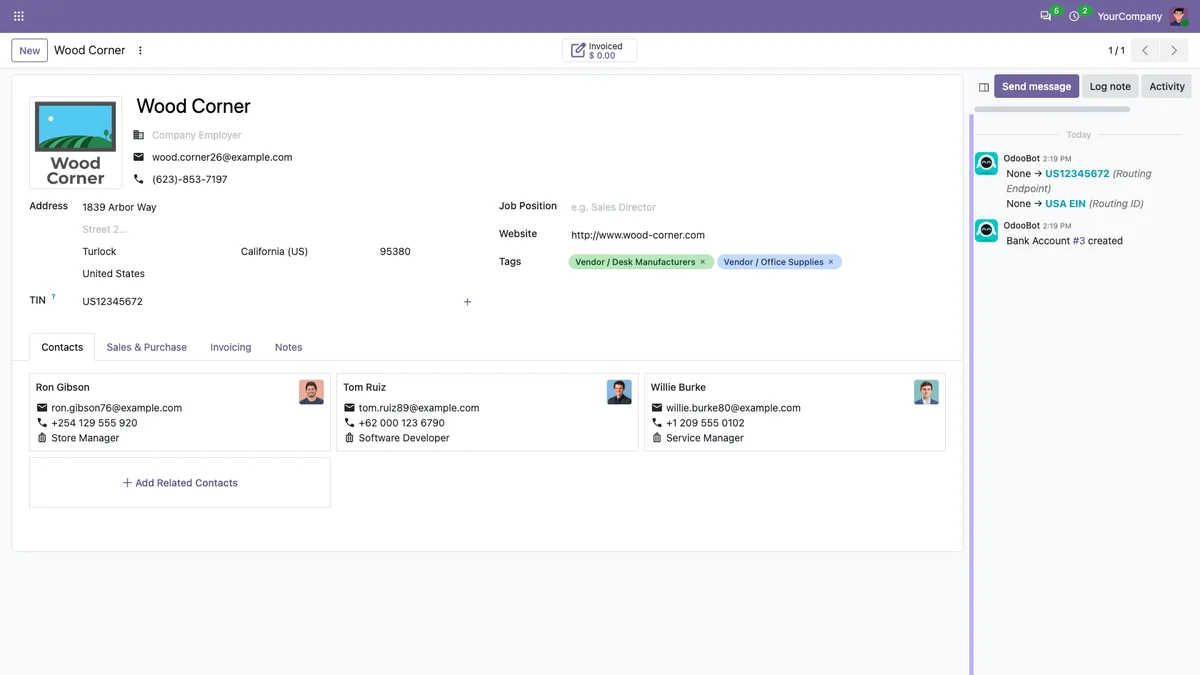Remove the Vendor / Desk Manufacturers tag

[702, 262]
